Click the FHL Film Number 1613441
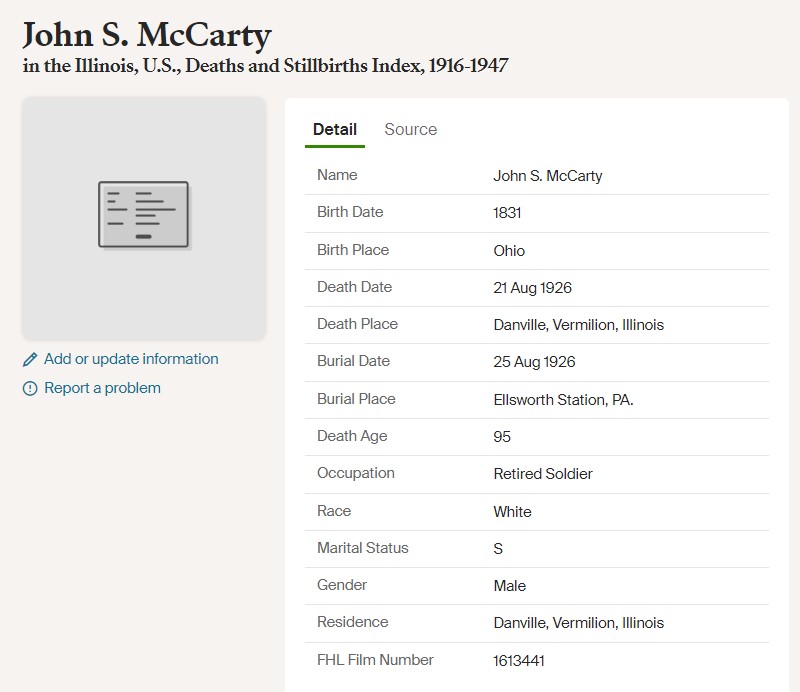The width and height of the screenshot is (800, 692). [519, 661]
